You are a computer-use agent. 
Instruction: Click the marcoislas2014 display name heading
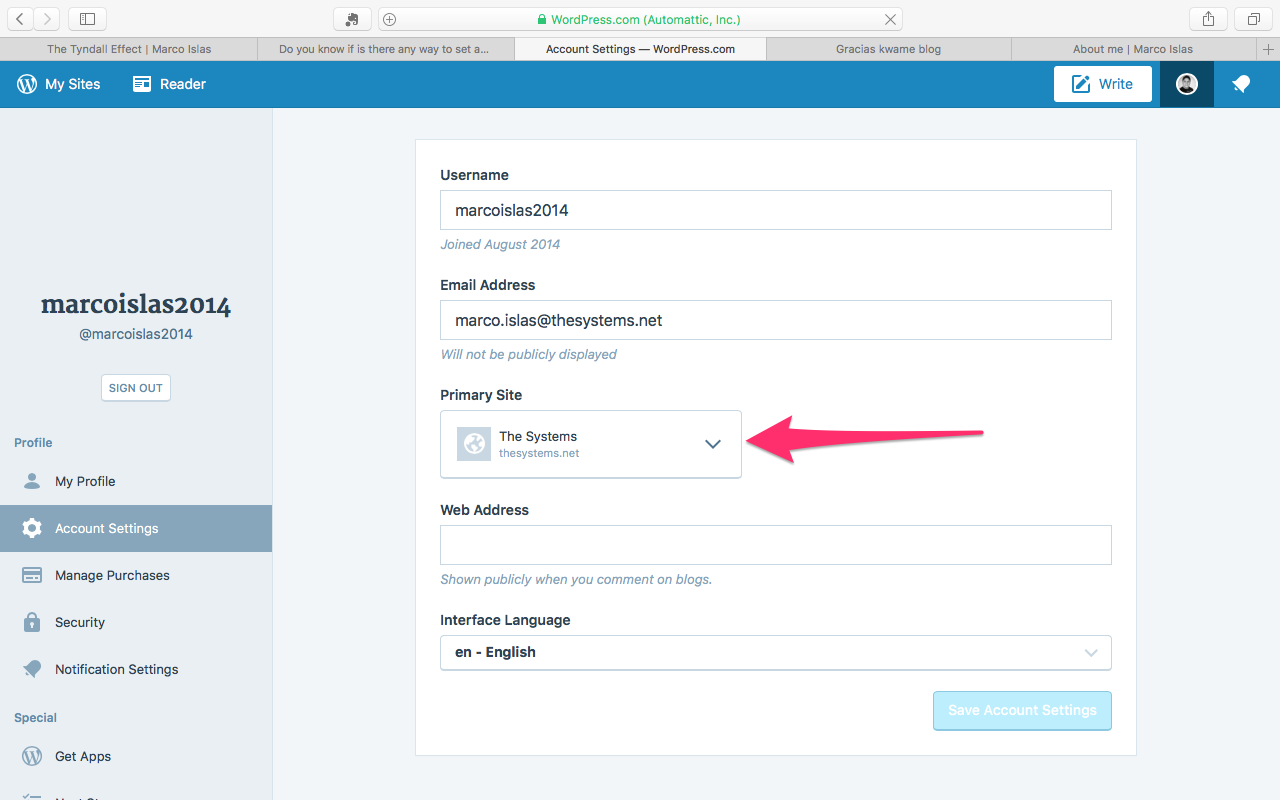(x=136, y=305)
